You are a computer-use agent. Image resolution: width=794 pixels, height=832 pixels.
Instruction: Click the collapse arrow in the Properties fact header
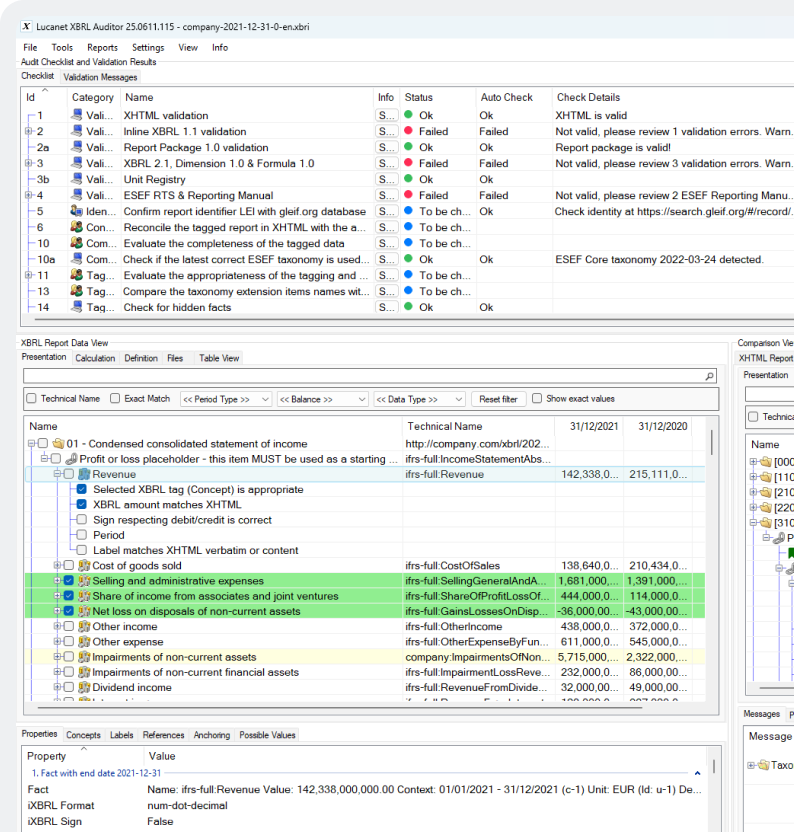coord(697,773)
